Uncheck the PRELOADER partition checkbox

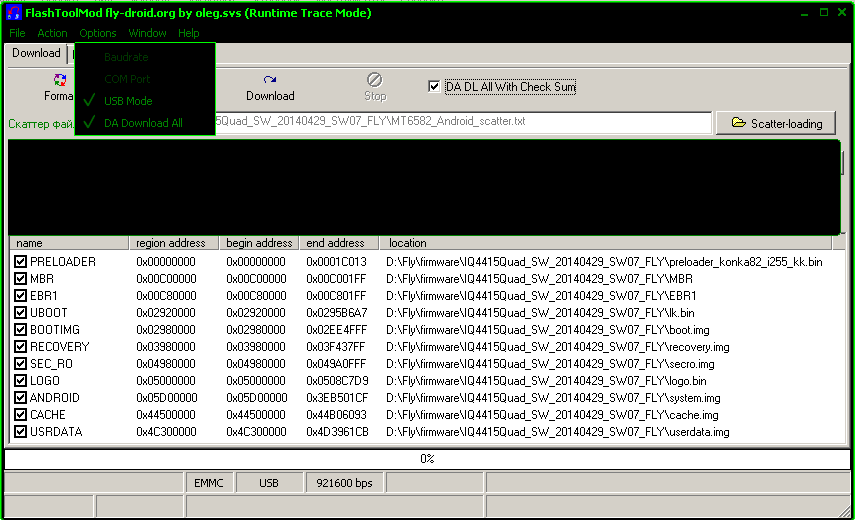pyautogui.click(x=20, y=262)
